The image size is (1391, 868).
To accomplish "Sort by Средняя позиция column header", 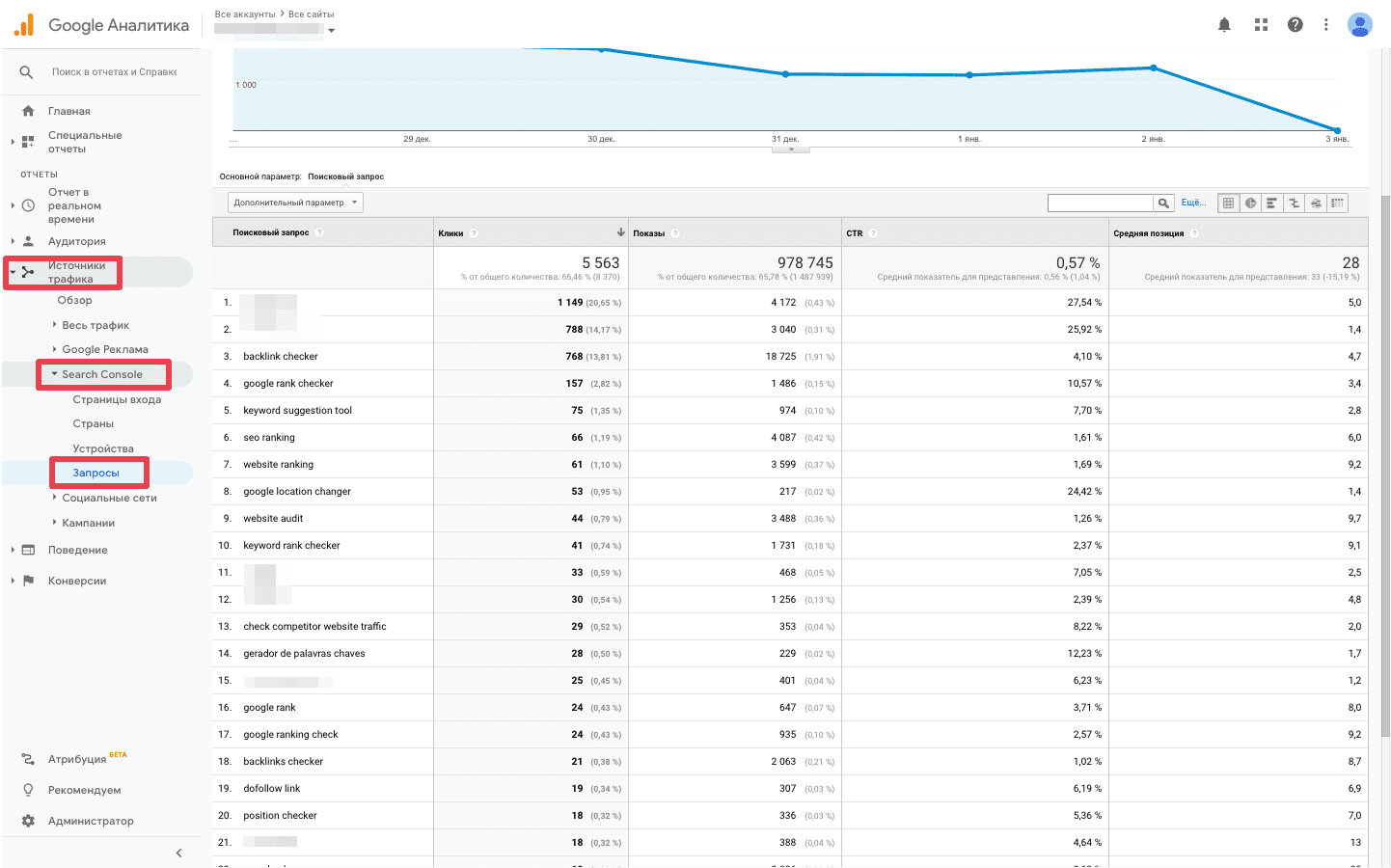I will (1148, 233).
